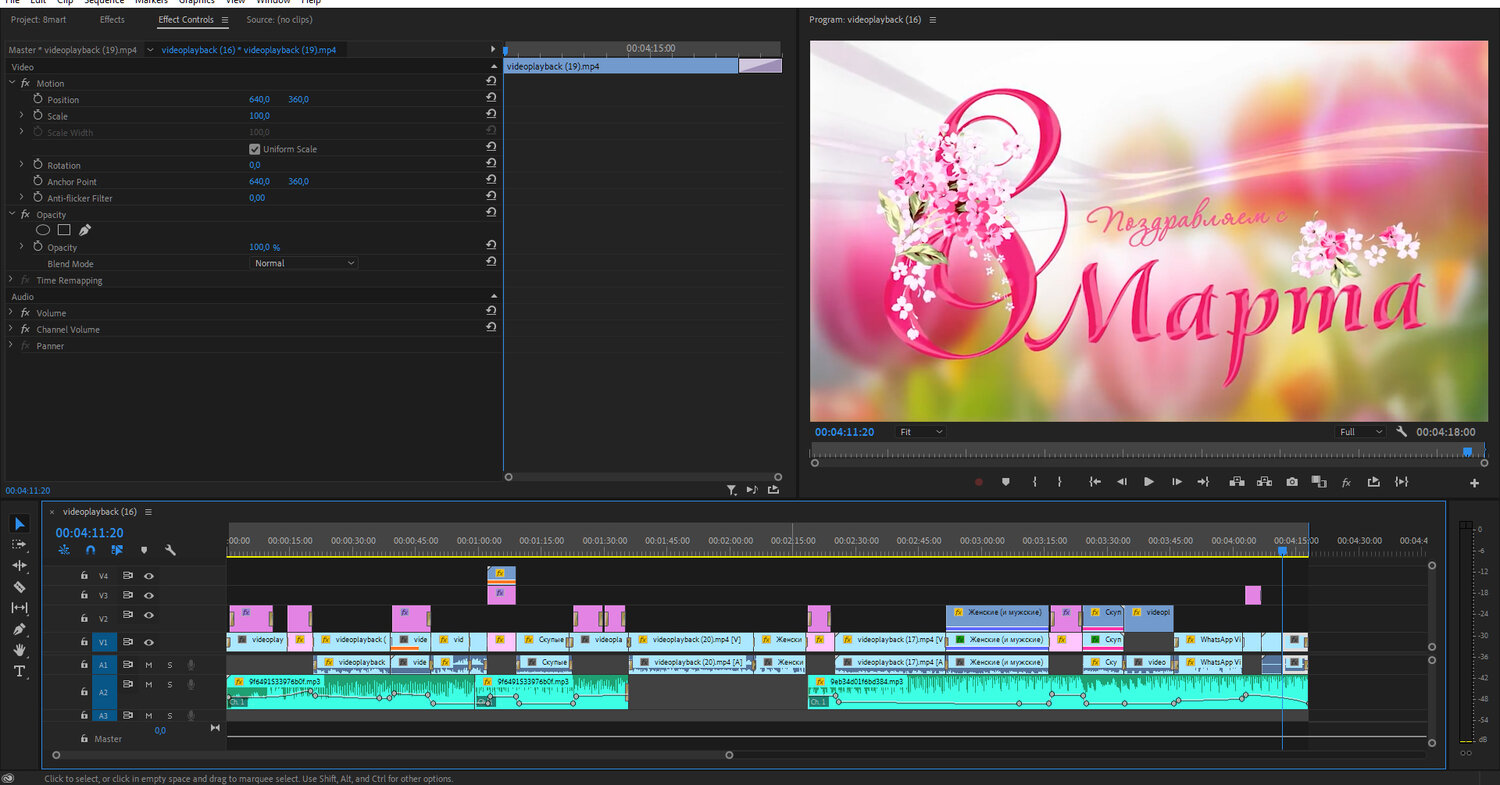1500x785 pixels.
Task: Toggle Position animation stopwatch
Action: 38,99
